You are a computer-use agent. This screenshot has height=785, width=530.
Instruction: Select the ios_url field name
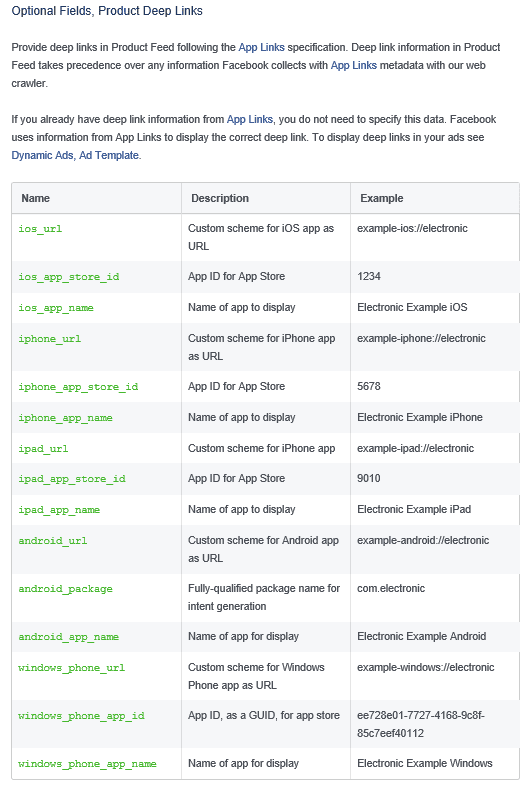[40, 229]
